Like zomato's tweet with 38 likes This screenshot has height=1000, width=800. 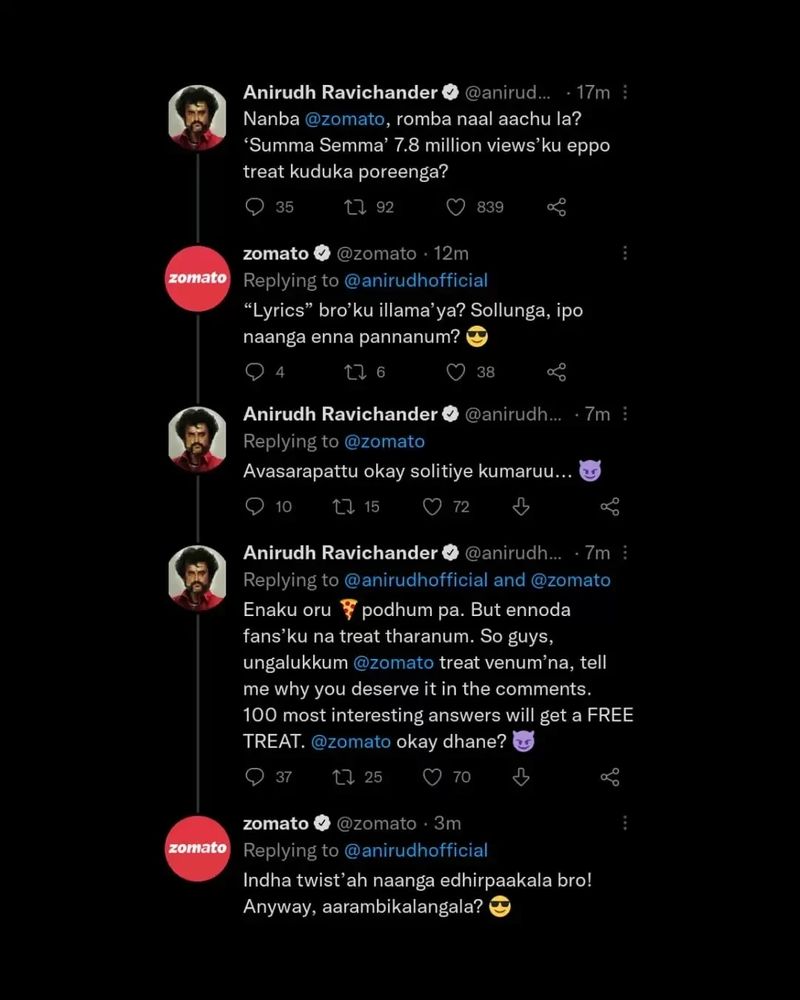(x=456, y=372)
